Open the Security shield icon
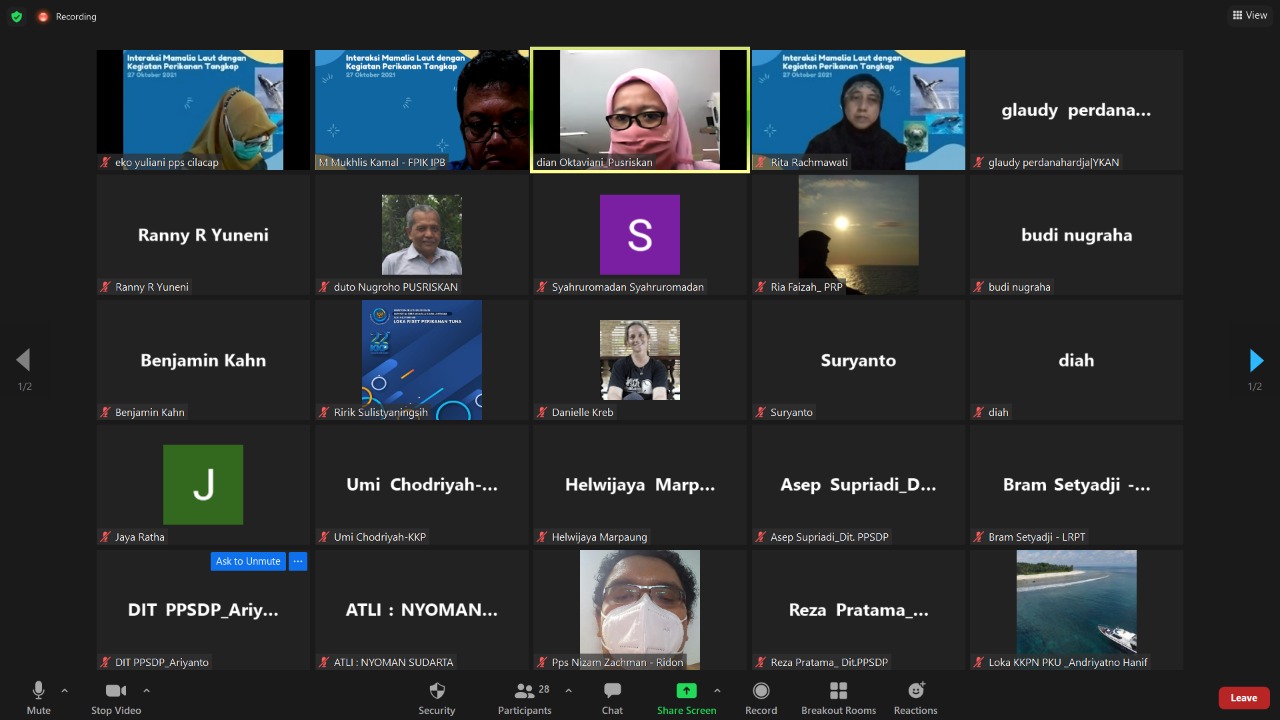 [x=437, y=691]
